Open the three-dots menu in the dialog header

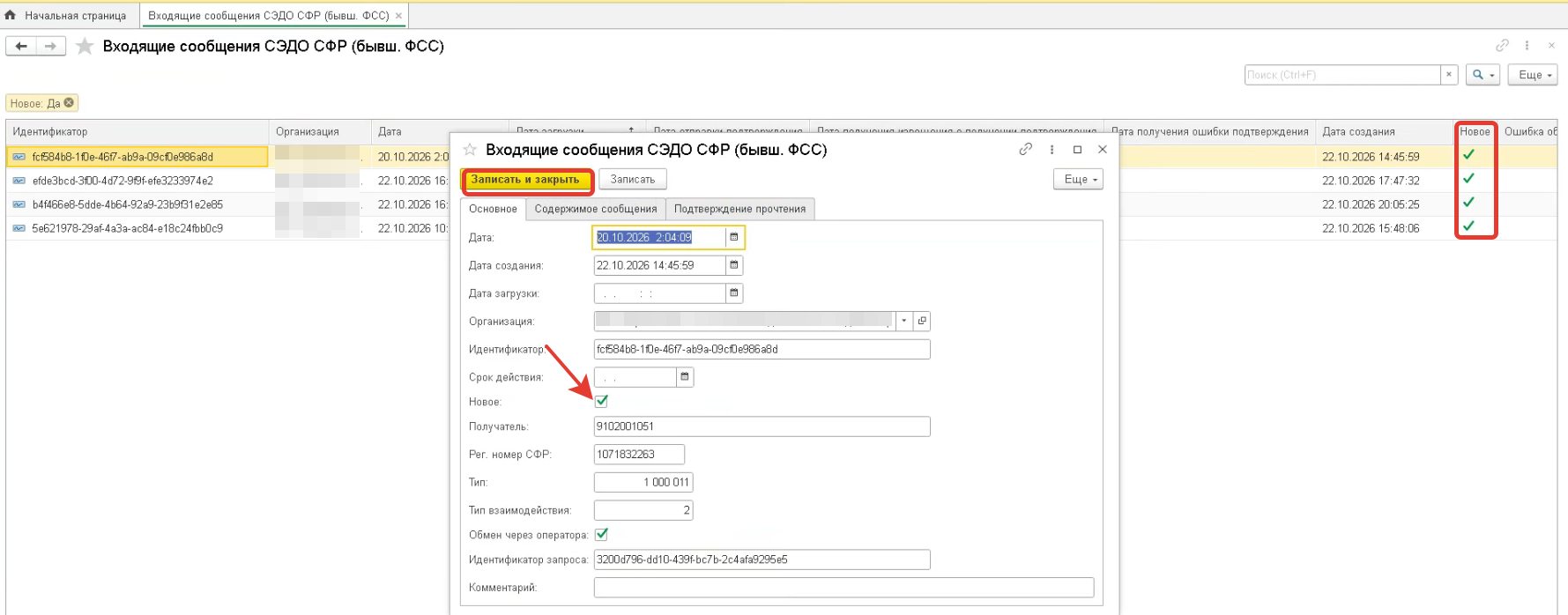(x=1052, y=150)
